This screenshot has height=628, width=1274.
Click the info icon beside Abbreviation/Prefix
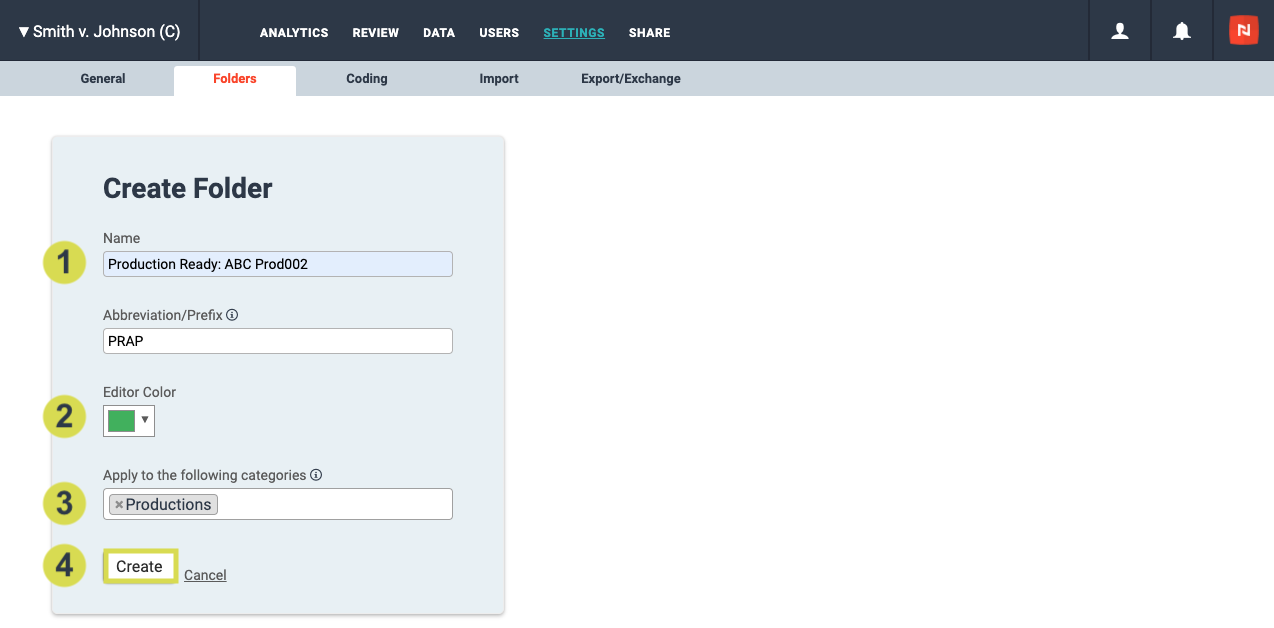pos(232,315)
